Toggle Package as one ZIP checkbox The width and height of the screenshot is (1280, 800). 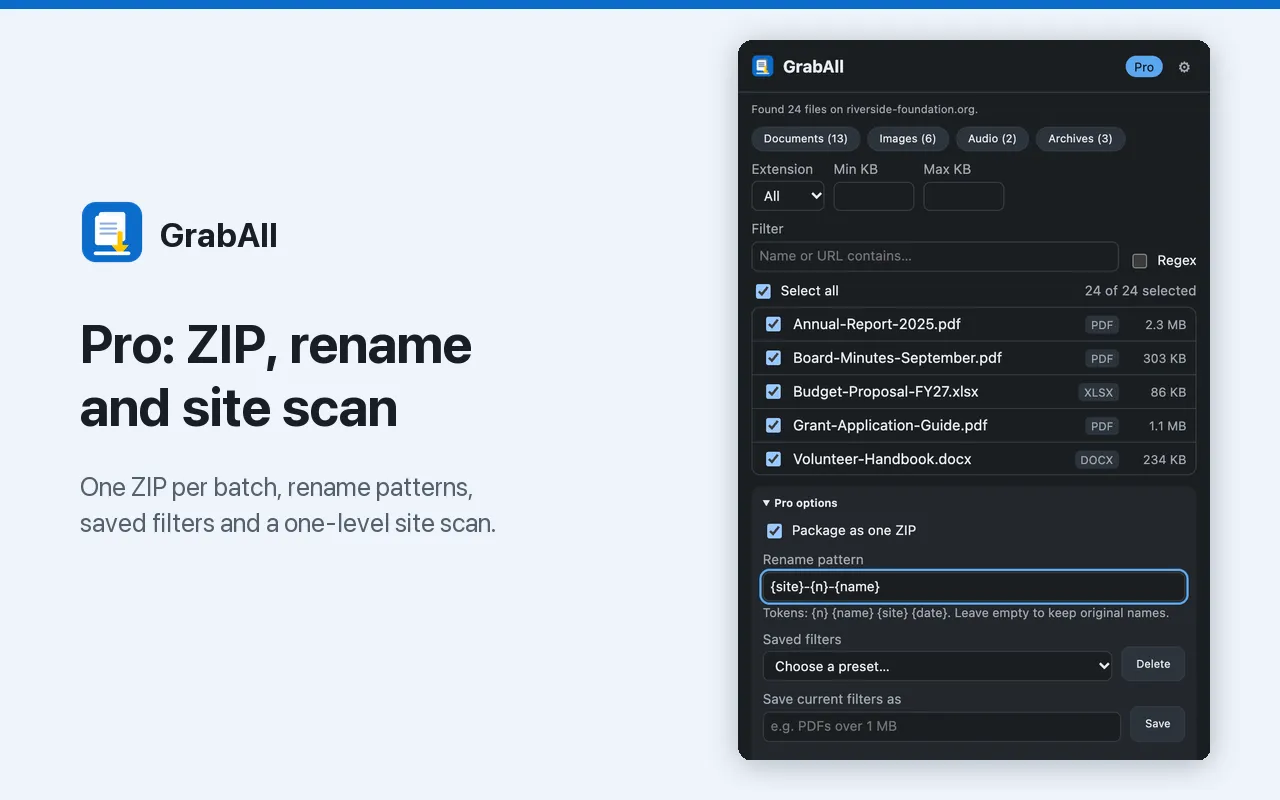[x=774, y=531]
